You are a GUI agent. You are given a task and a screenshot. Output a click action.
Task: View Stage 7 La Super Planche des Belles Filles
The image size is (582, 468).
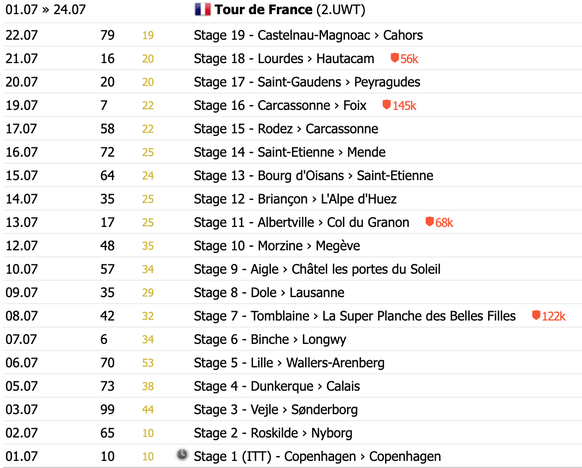click(354, 316)
